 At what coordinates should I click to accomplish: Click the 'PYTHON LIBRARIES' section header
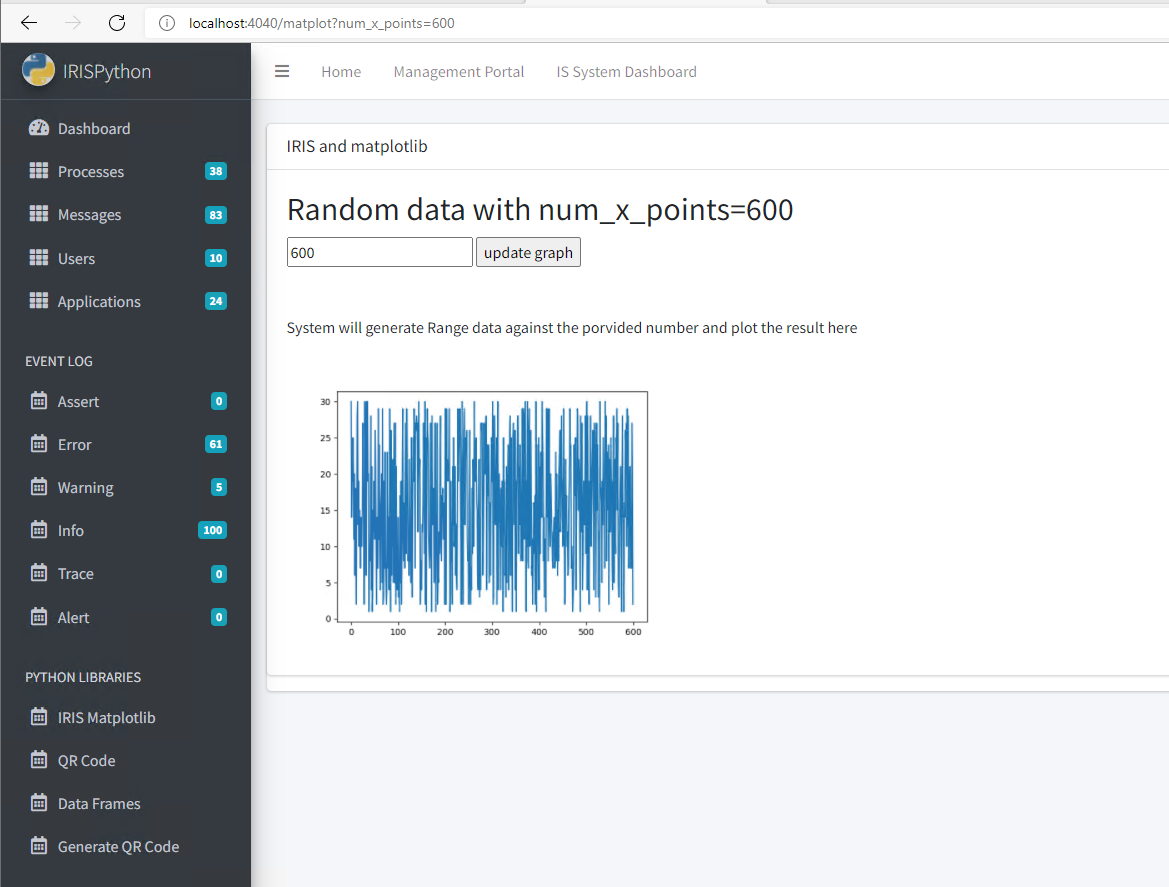[83, 677]
